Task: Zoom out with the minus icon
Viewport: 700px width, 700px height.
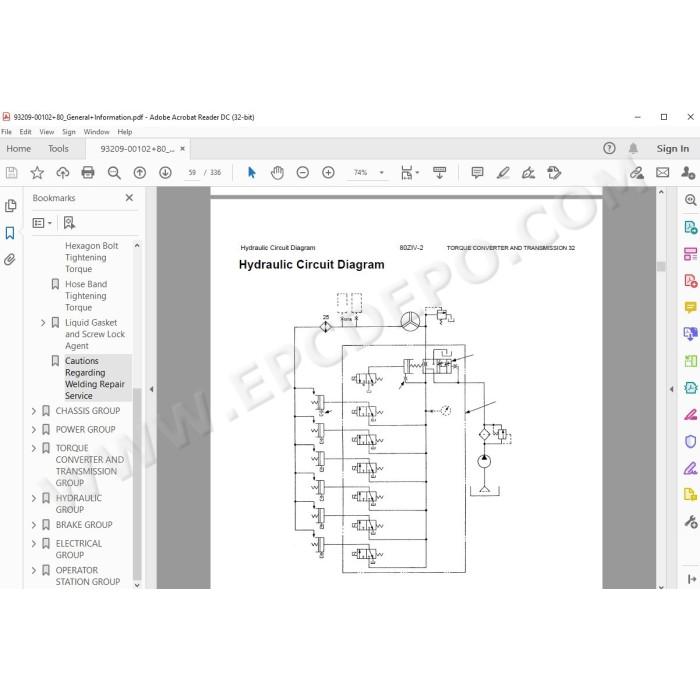Action: pyautogui.click(x=303, y=173)
